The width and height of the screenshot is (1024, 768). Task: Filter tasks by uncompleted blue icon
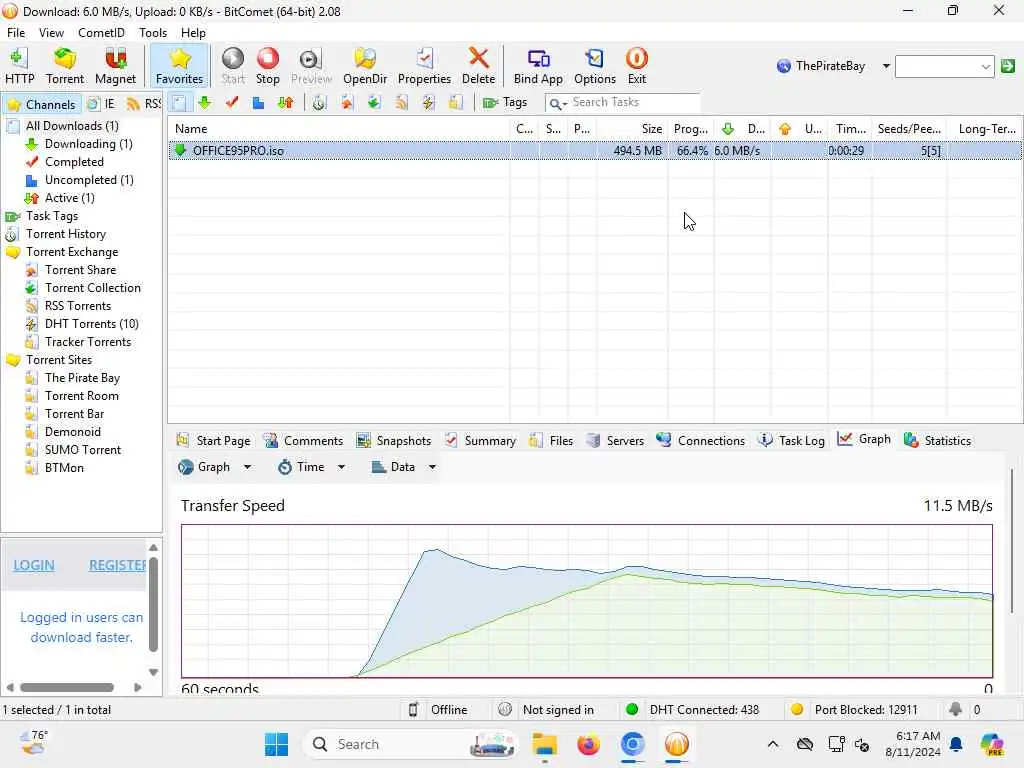click(x=259, y=103)
